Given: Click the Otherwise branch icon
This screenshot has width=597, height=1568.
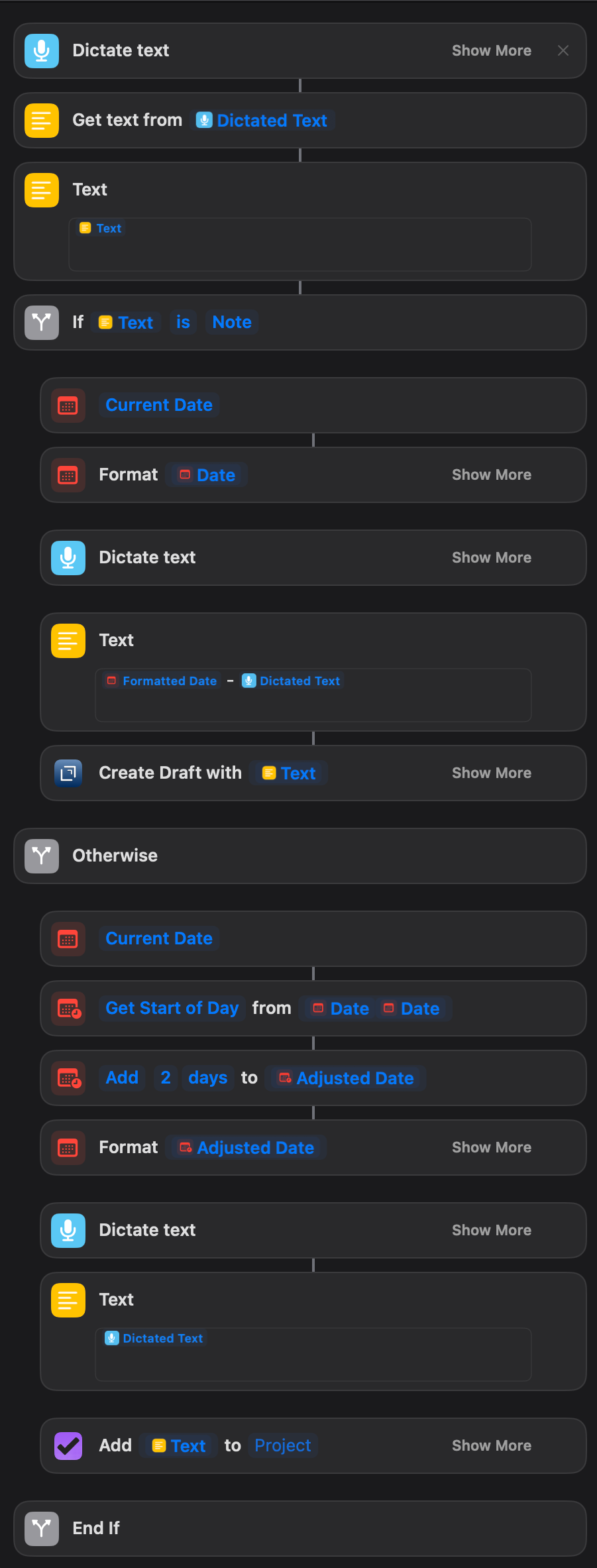Looking at the screenshot, I should tap(42, 856).
